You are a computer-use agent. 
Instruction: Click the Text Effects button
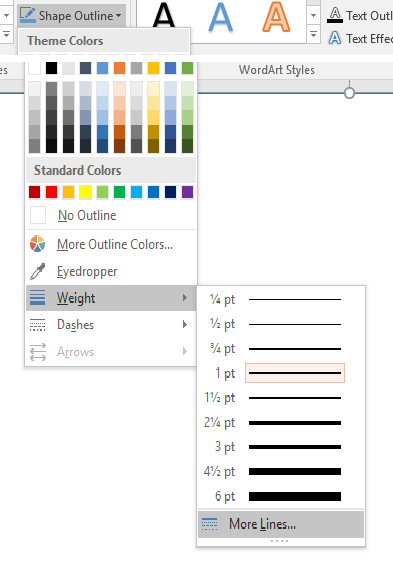tap(360, 38)
